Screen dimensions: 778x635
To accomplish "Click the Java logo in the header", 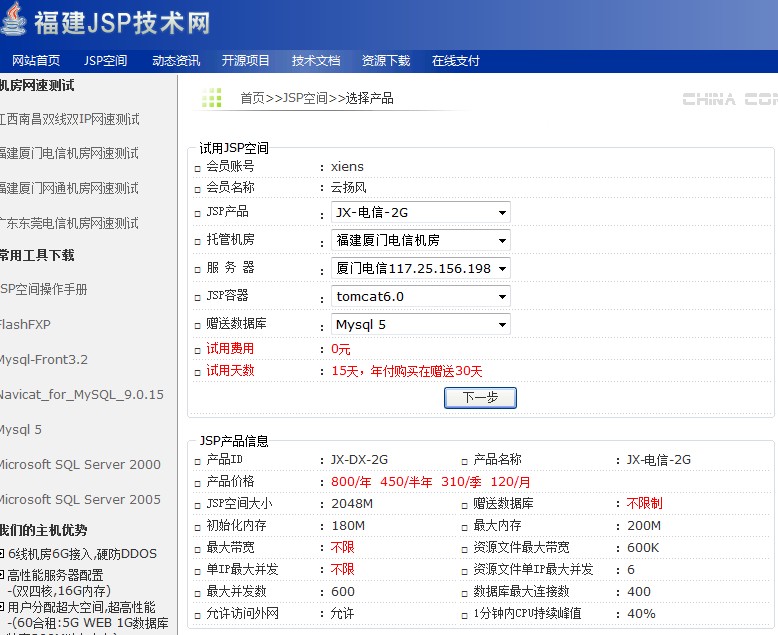I will 15,21.
